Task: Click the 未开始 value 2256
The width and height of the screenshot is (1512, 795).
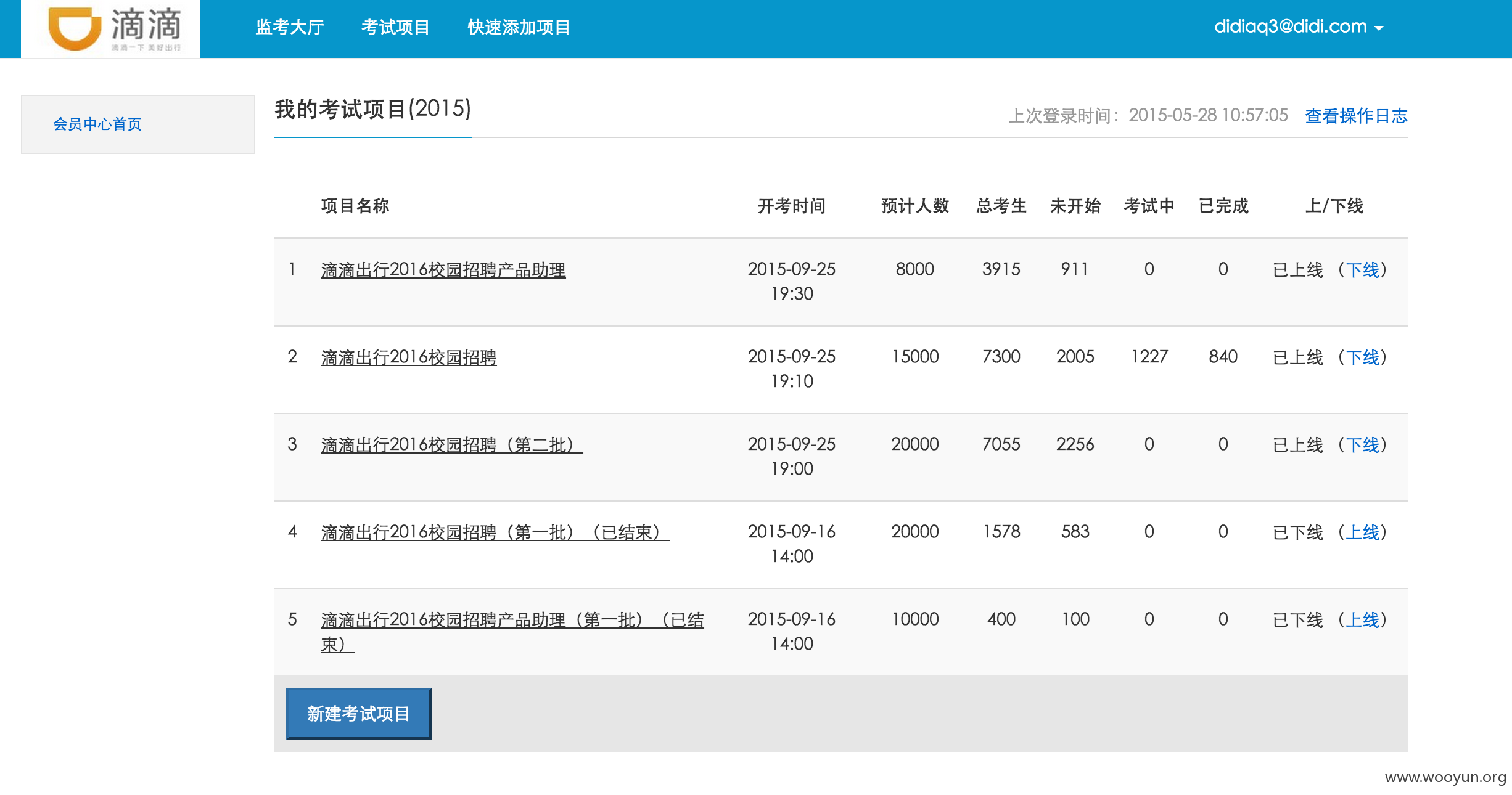Action: click(x=1075, y=444)
